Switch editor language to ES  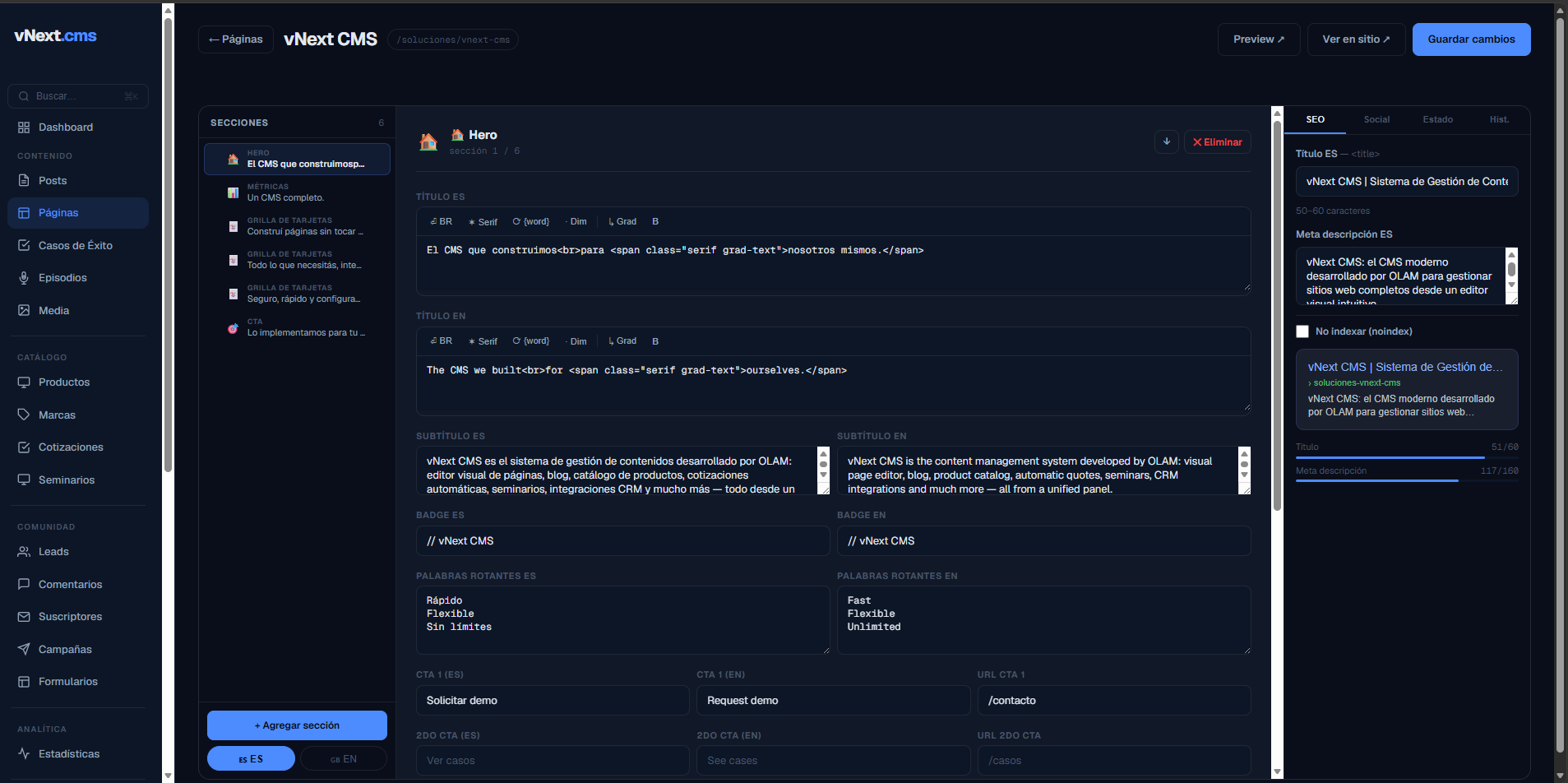251,758
